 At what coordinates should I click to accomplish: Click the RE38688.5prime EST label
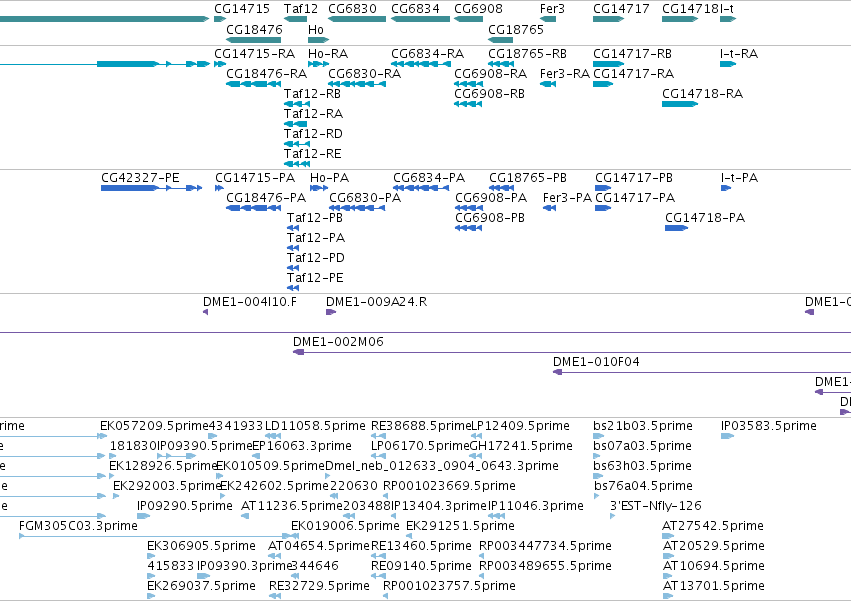(x=421, y=426)
